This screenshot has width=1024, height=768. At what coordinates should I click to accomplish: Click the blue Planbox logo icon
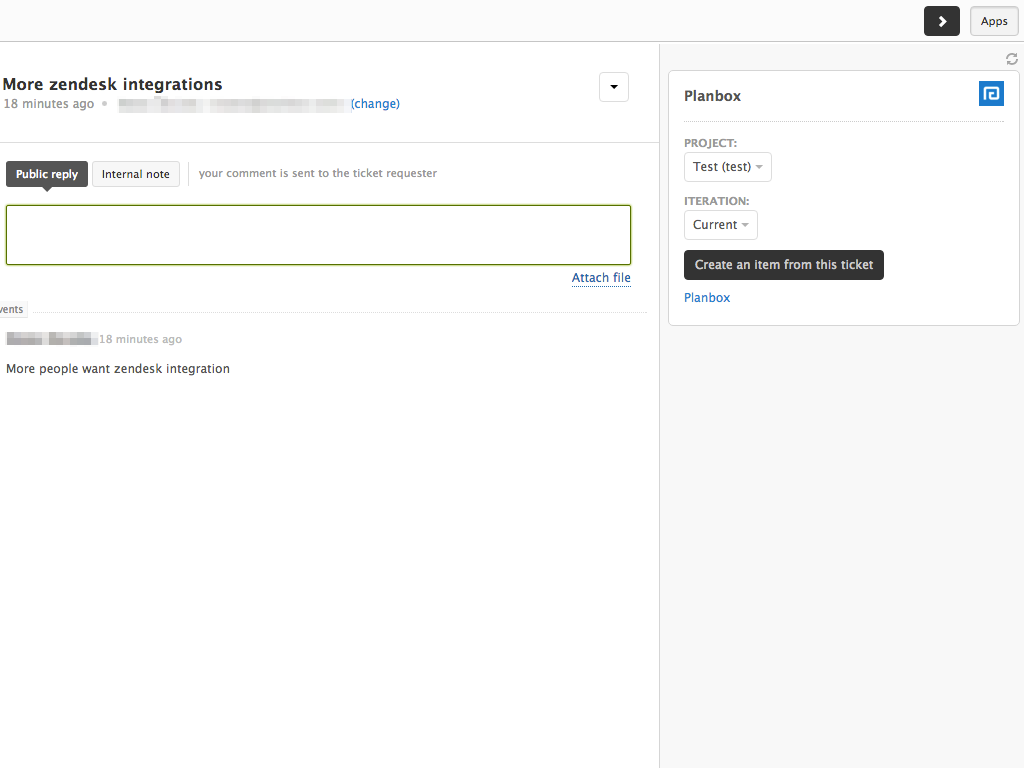(990, 94)
